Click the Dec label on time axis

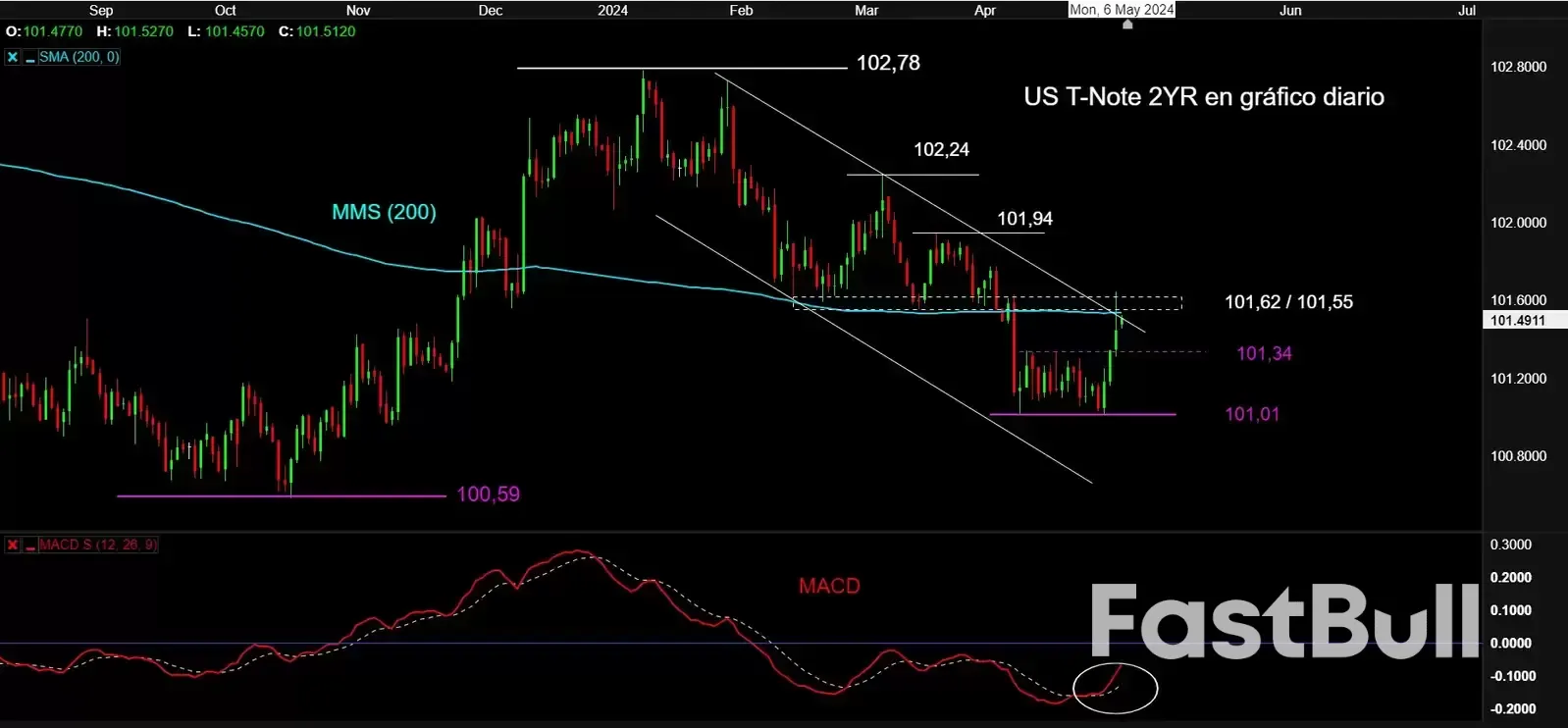(490, 10)
